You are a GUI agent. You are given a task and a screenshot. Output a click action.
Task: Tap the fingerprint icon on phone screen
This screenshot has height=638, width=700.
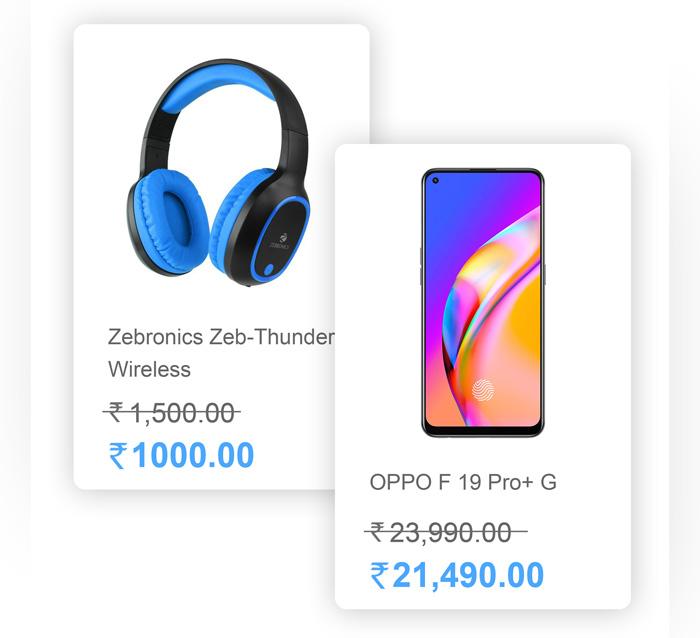483,390
